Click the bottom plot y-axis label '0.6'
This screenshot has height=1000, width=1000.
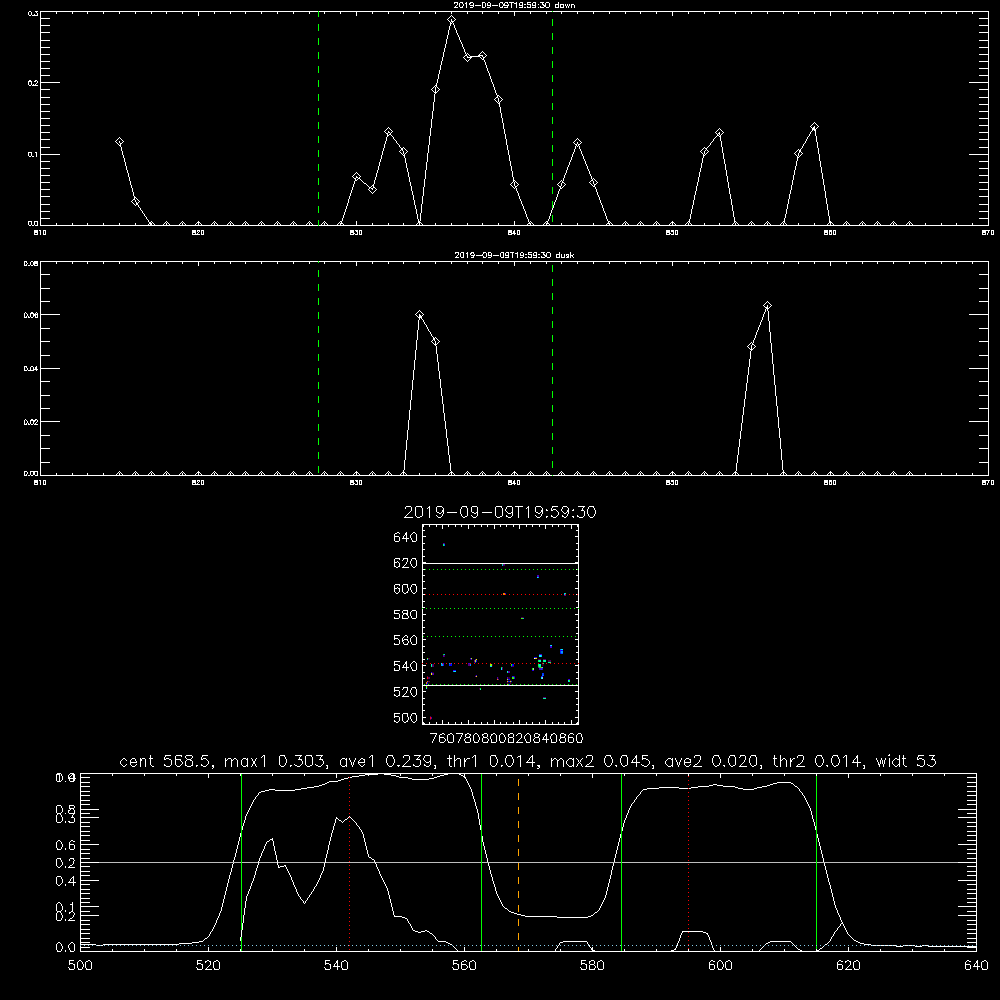point(66,845)
